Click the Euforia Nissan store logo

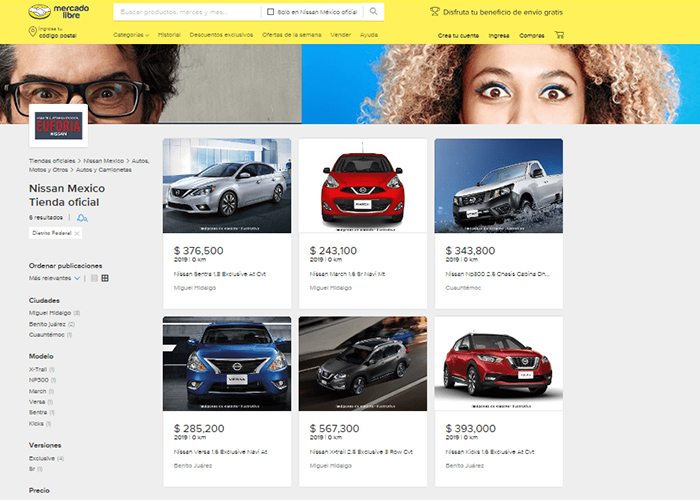[58, 125]
